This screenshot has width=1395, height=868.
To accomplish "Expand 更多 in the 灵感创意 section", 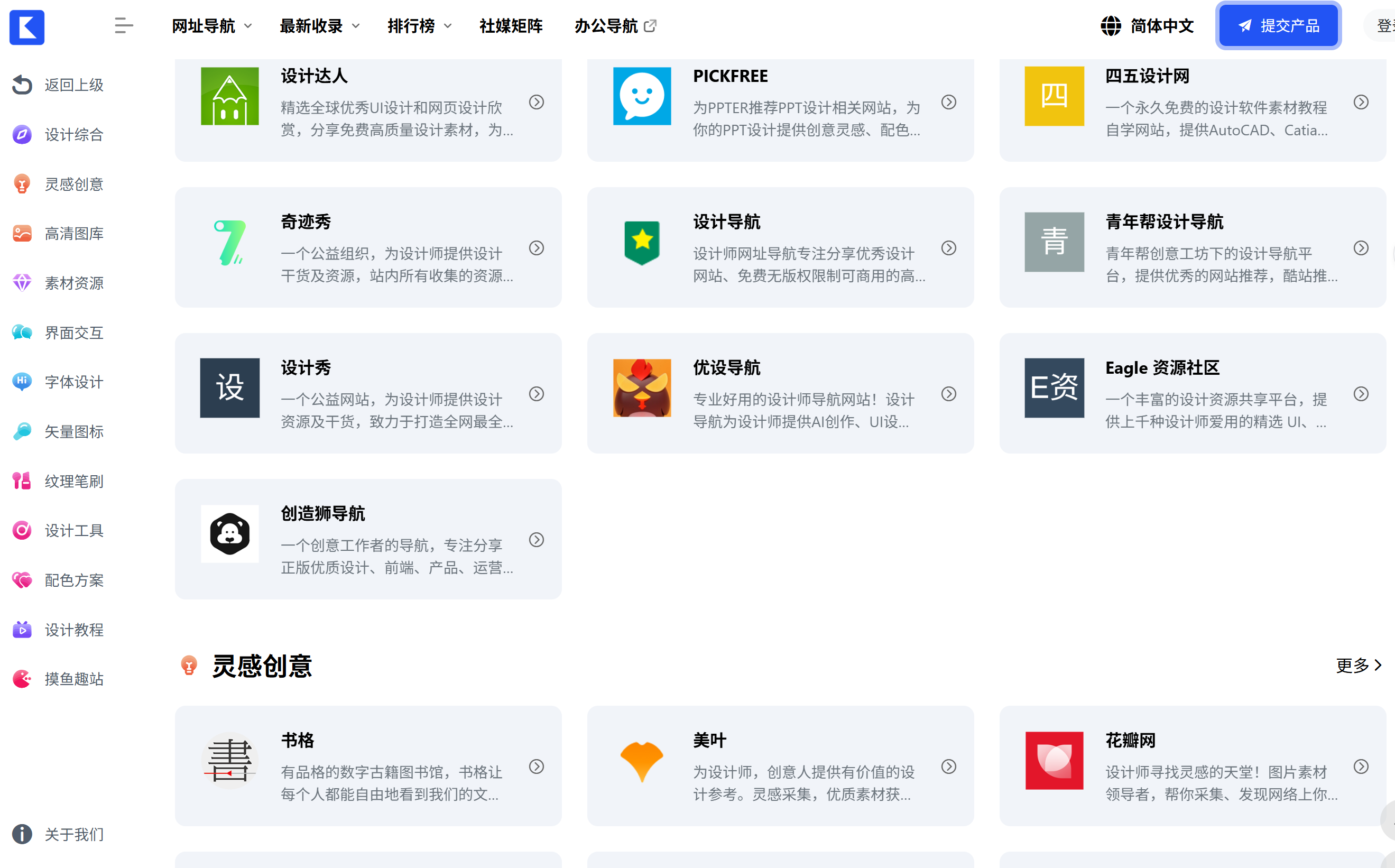I will 1359,666.
